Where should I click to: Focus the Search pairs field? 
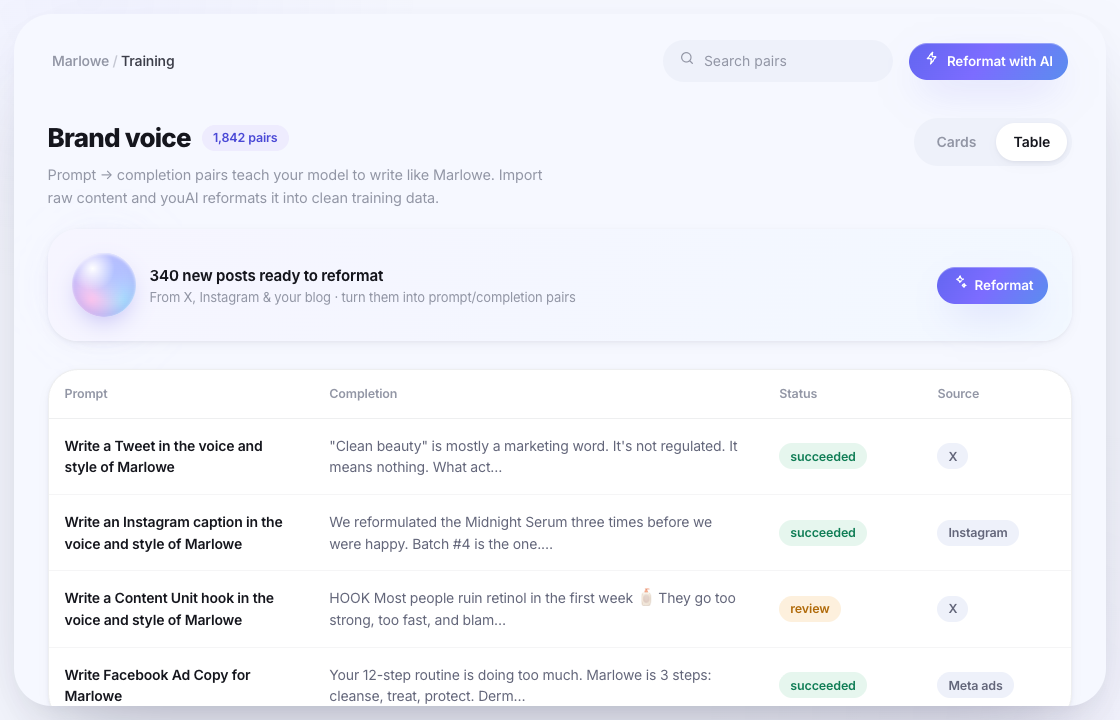click(778, 61)
